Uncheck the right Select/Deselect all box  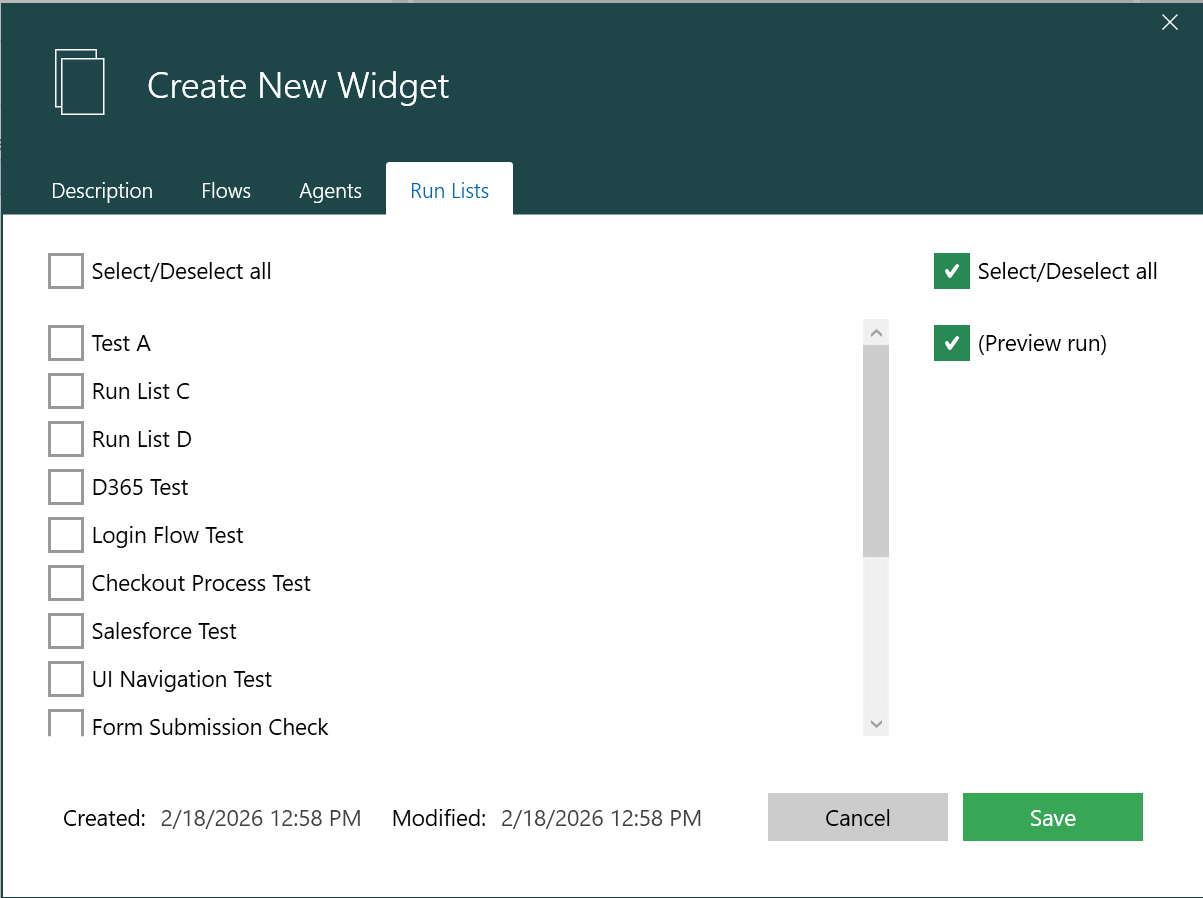coord(951,271)
